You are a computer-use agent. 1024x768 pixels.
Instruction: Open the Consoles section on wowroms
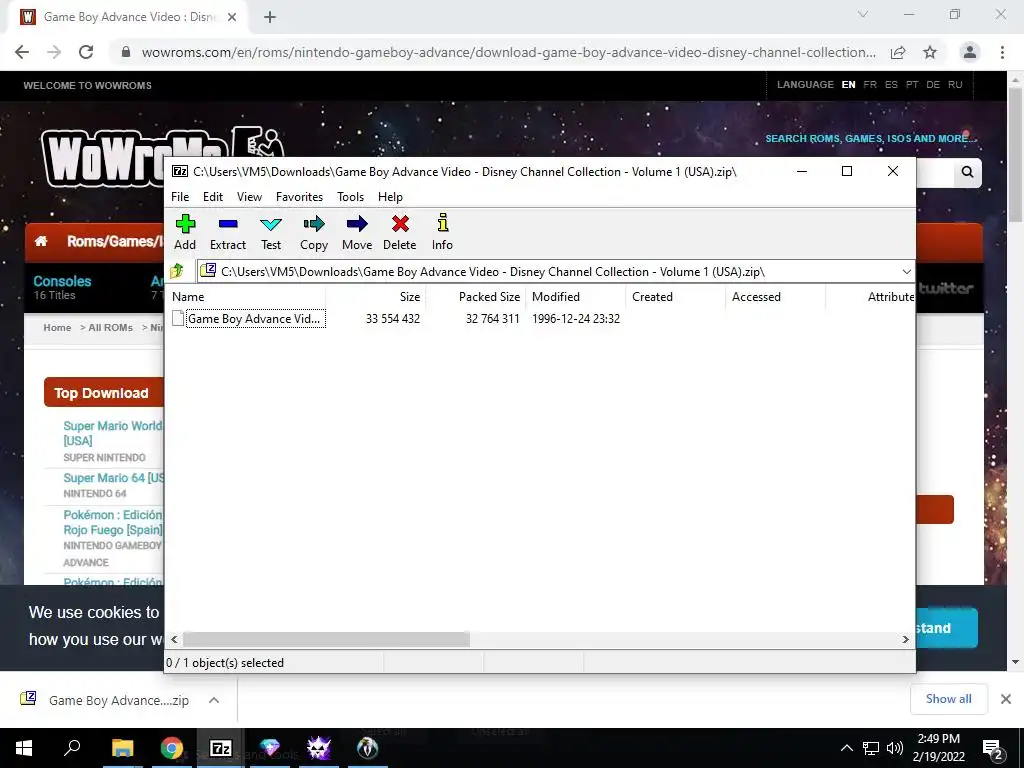62,281
